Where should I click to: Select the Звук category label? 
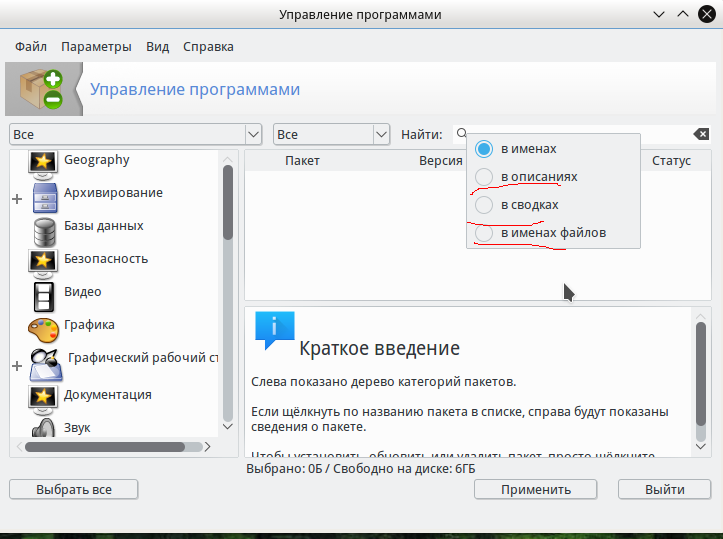(77, 428)
